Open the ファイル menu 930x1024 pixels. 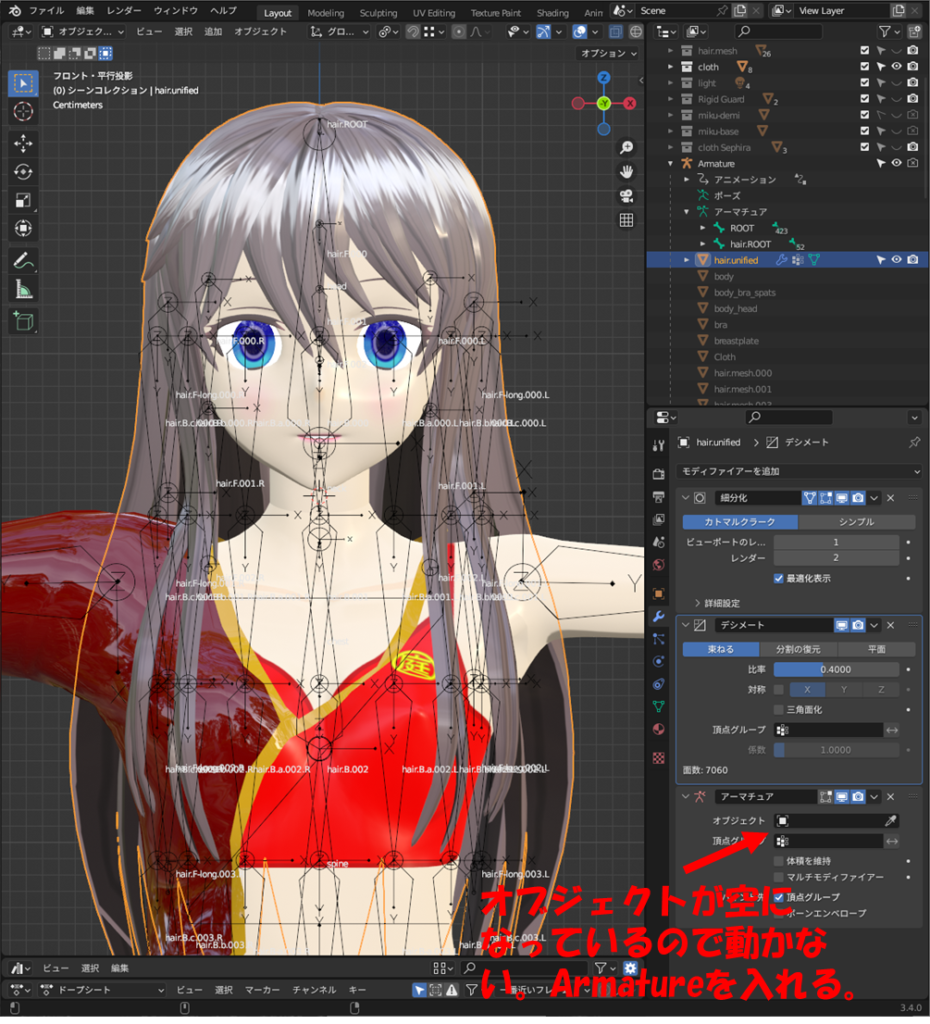pyautogui.click(x=46, y=11)
